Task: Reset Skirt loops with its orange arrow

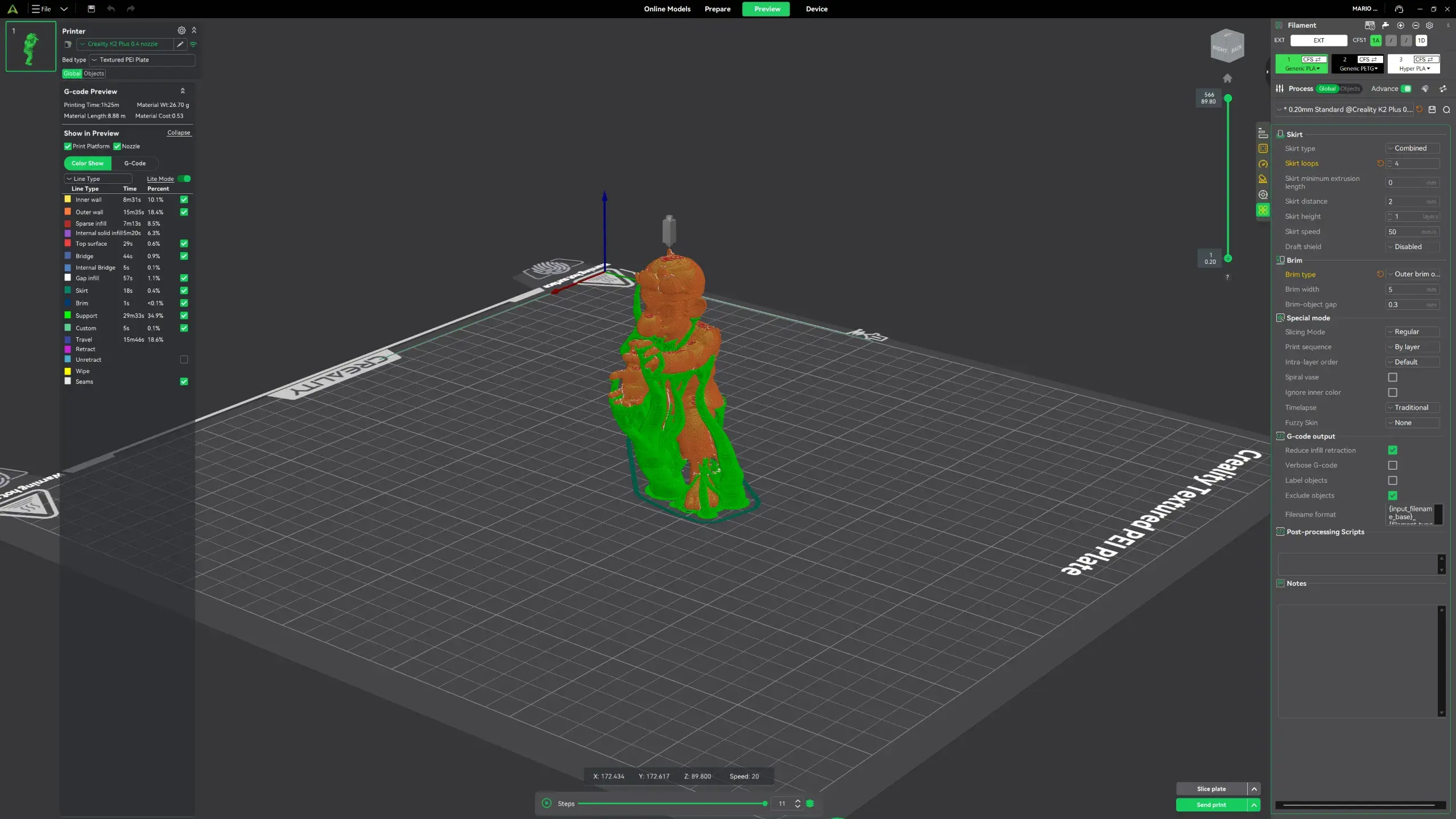Action: coord(1380,163)
